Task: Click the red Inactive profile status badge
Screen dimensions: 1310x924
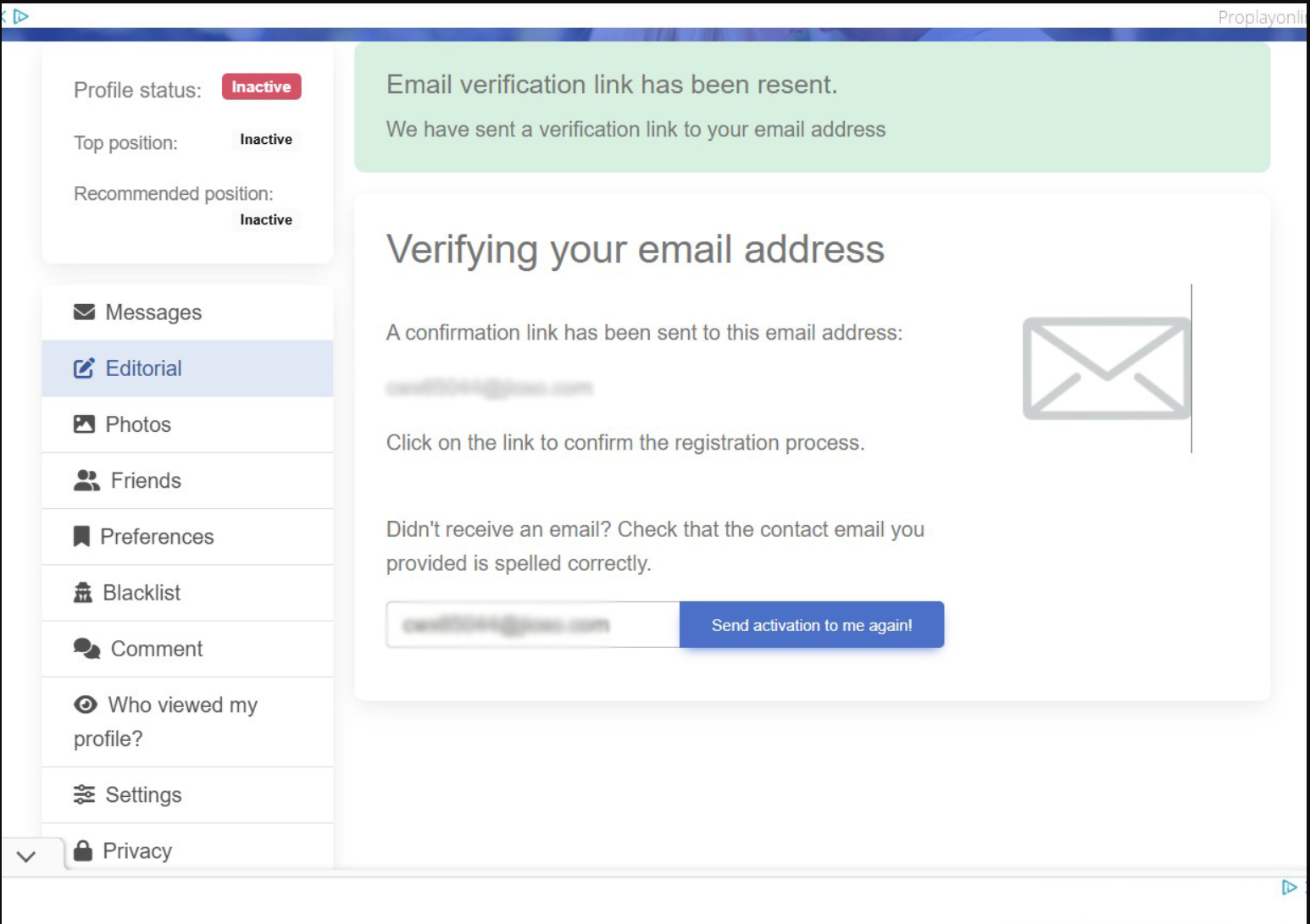Action: pyautogui.click(x=261, y=86)
